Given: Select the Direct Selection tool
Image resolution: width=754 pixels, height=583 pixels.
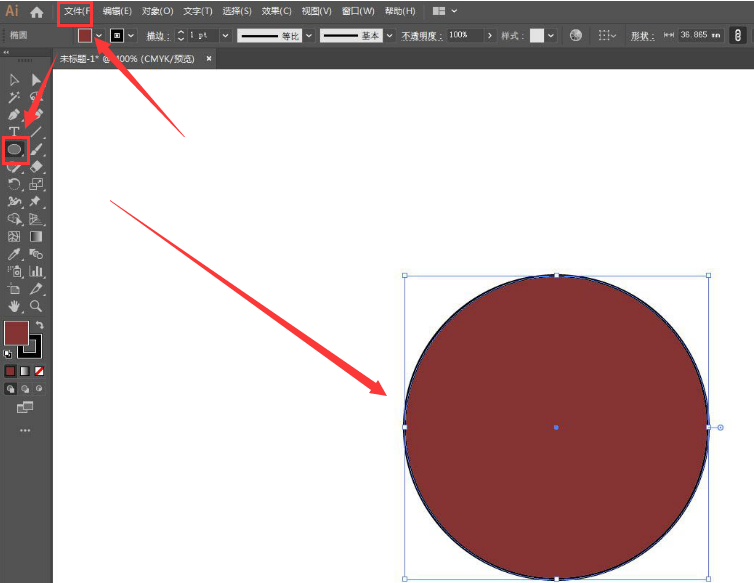Looking at the screenshot, I should coord(36,79).
